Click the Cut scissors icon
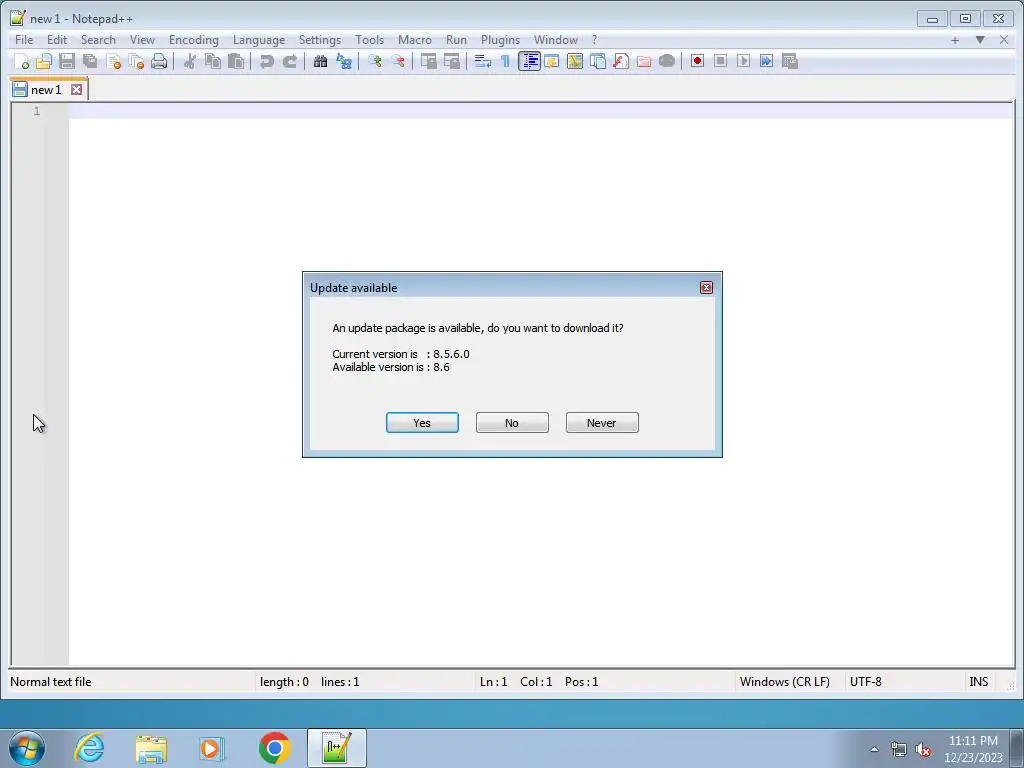1024x768 pixels. (x=189, y=61)
